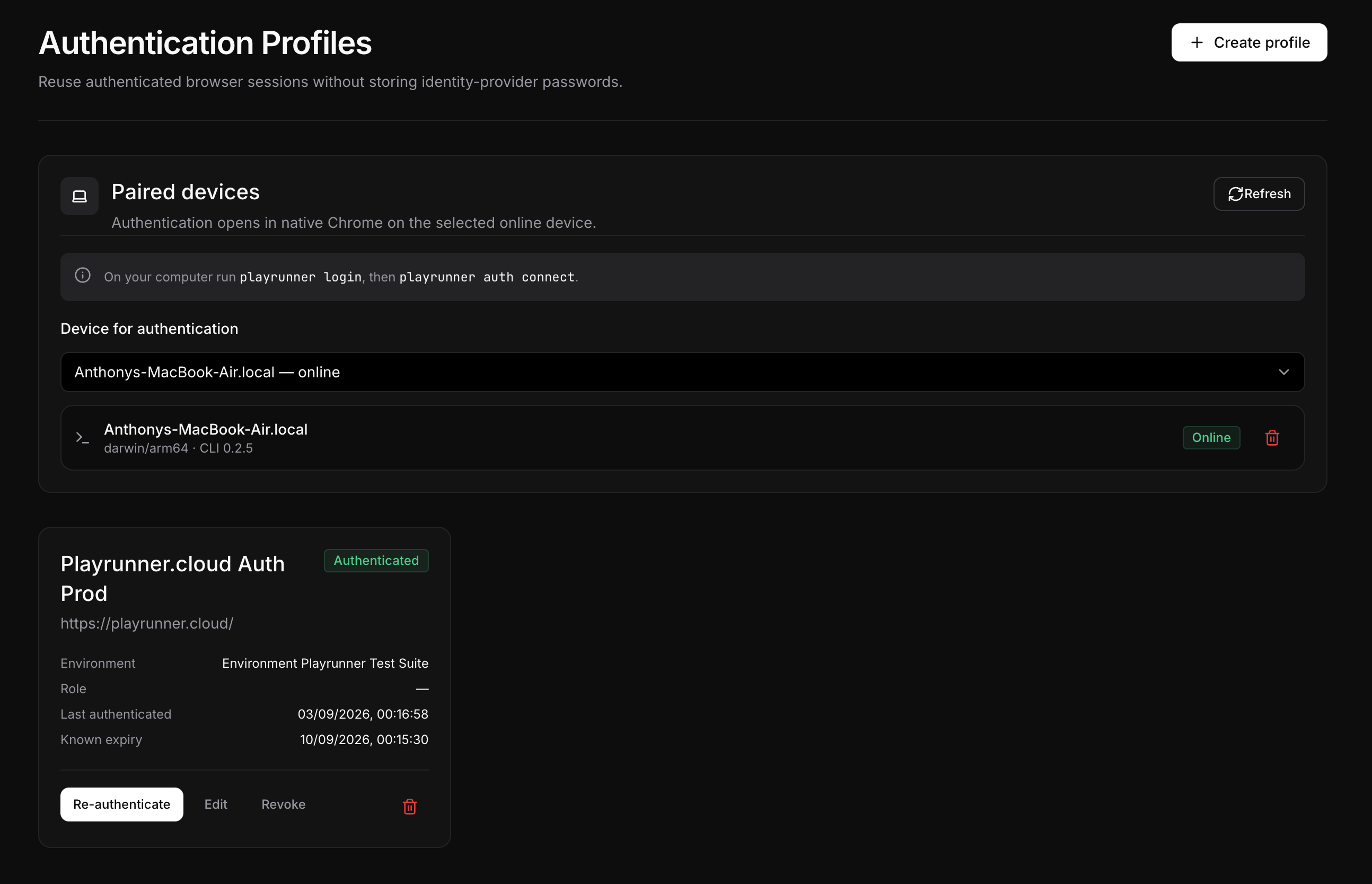Click the info icon in the instructions banner
This screenshot has height=884, width=1372.
point(83,276)
